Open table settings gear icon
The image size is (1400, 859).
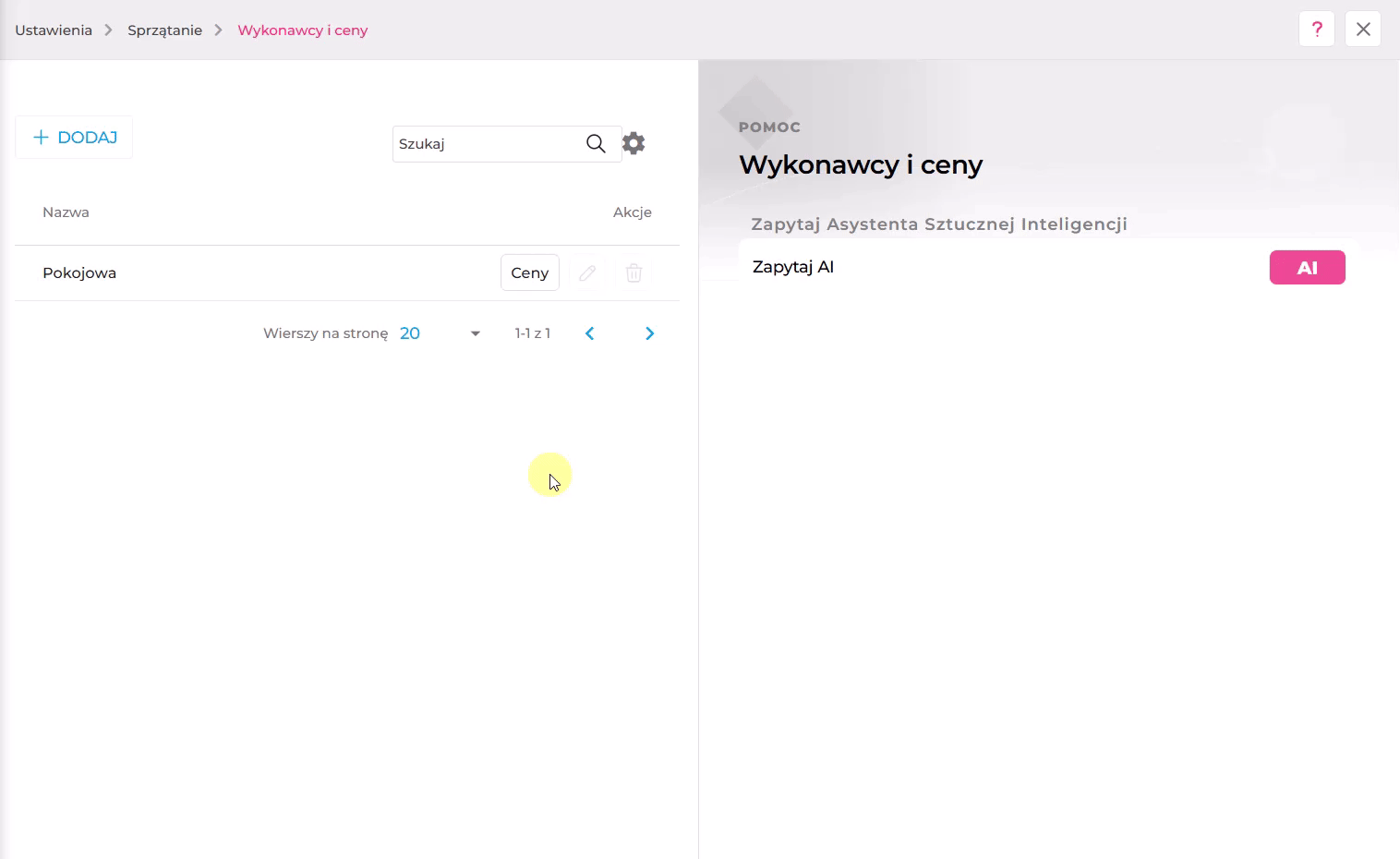point(634,143)
